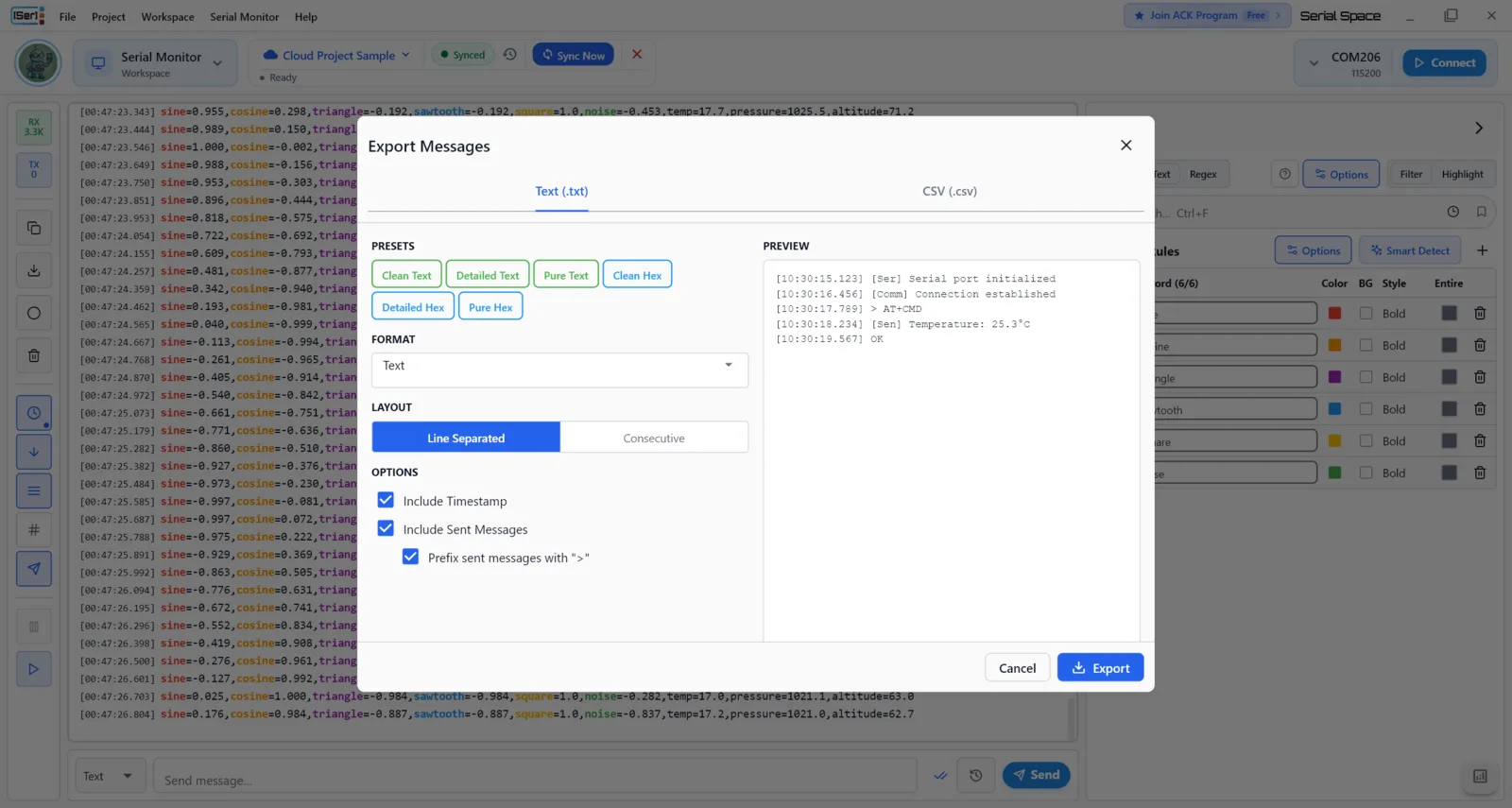Click the bookmark icon in the search bar
This screenshot has width=1512, height=808.
click(x=1482, y=213)
